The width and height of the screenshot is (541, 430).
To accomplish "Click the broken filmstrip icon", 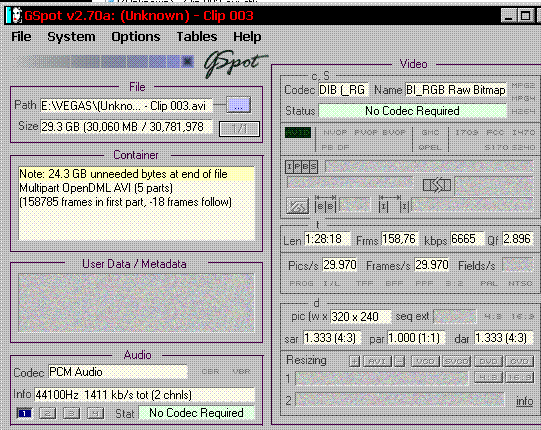I will coord(437,185).
